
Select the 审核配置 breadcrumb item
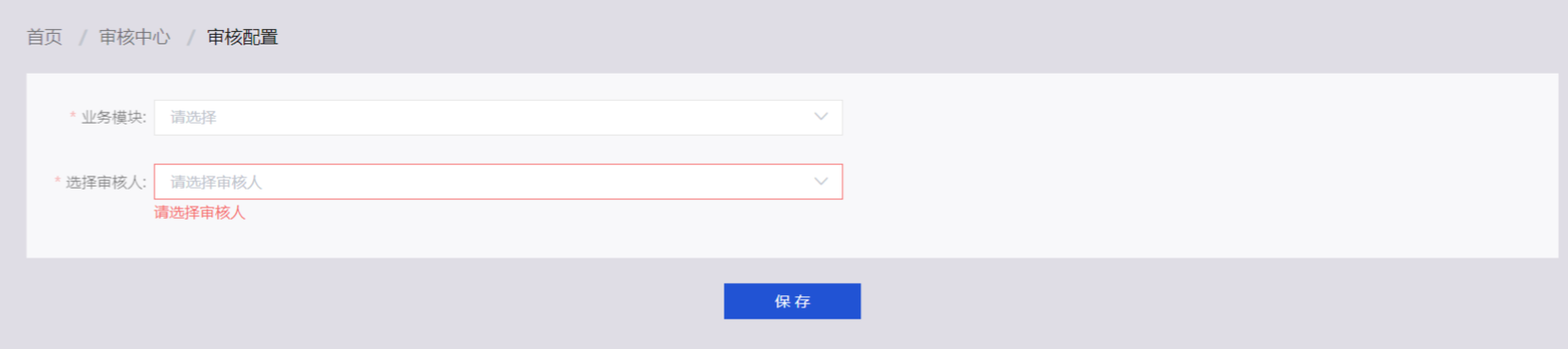coord(242,37)
